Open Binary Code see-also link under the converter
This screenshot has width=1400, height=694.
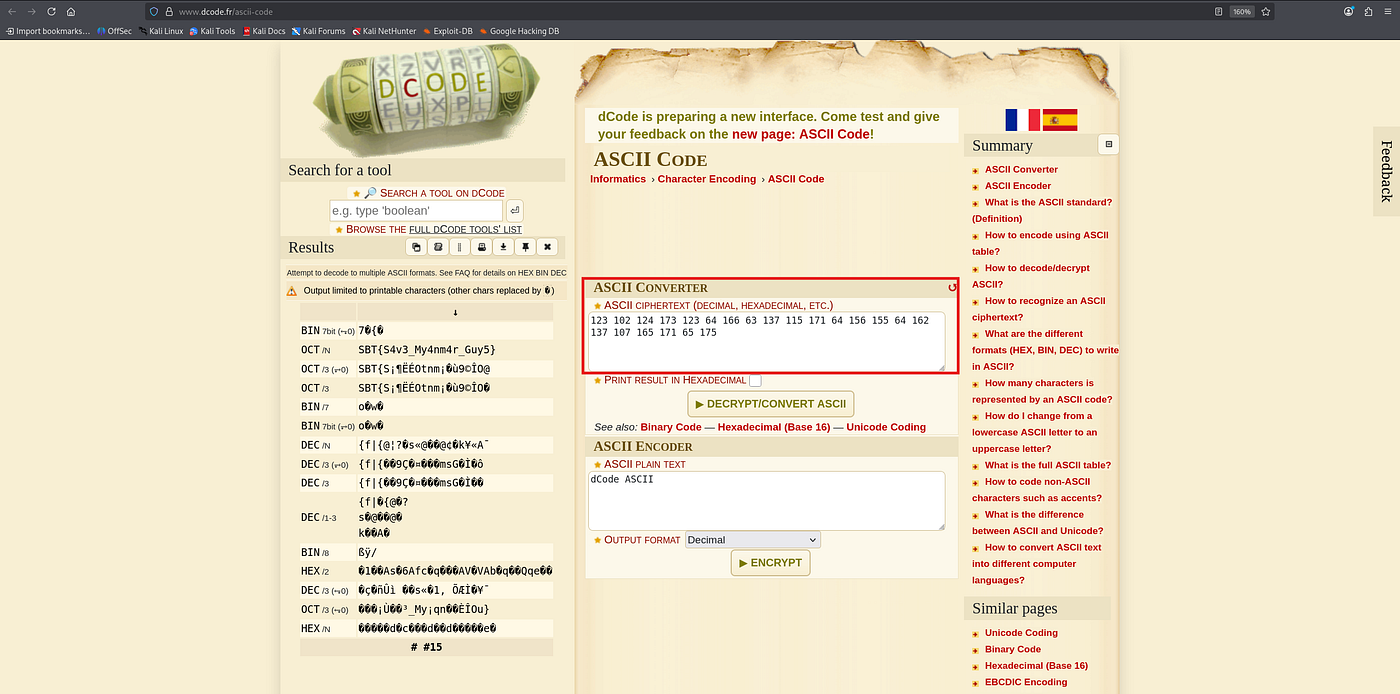671,427
